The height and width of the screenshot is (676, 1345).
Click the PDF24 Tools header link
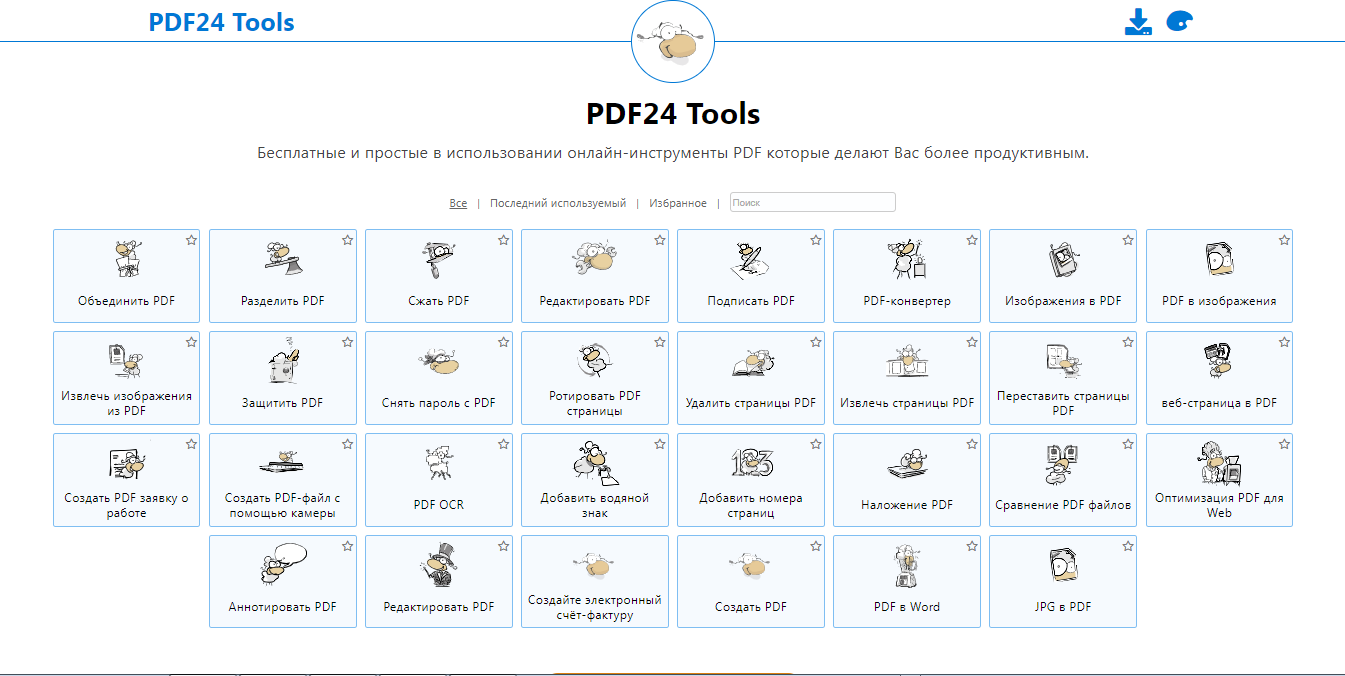222,22
